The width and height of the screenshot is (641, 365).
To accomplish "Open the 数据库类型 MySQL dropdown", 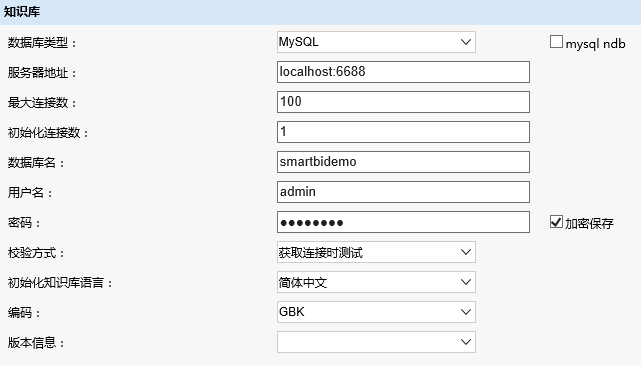I will [376, 42].
